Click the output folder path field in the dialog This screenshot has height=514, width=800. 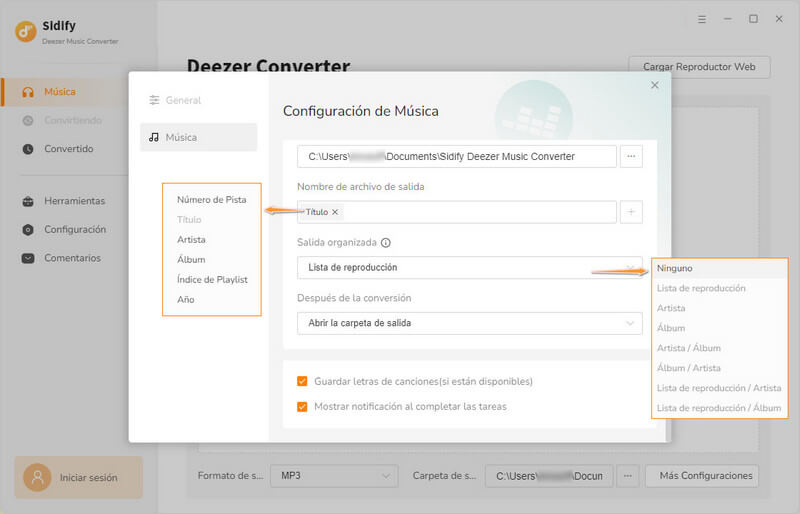click(457, 157)
